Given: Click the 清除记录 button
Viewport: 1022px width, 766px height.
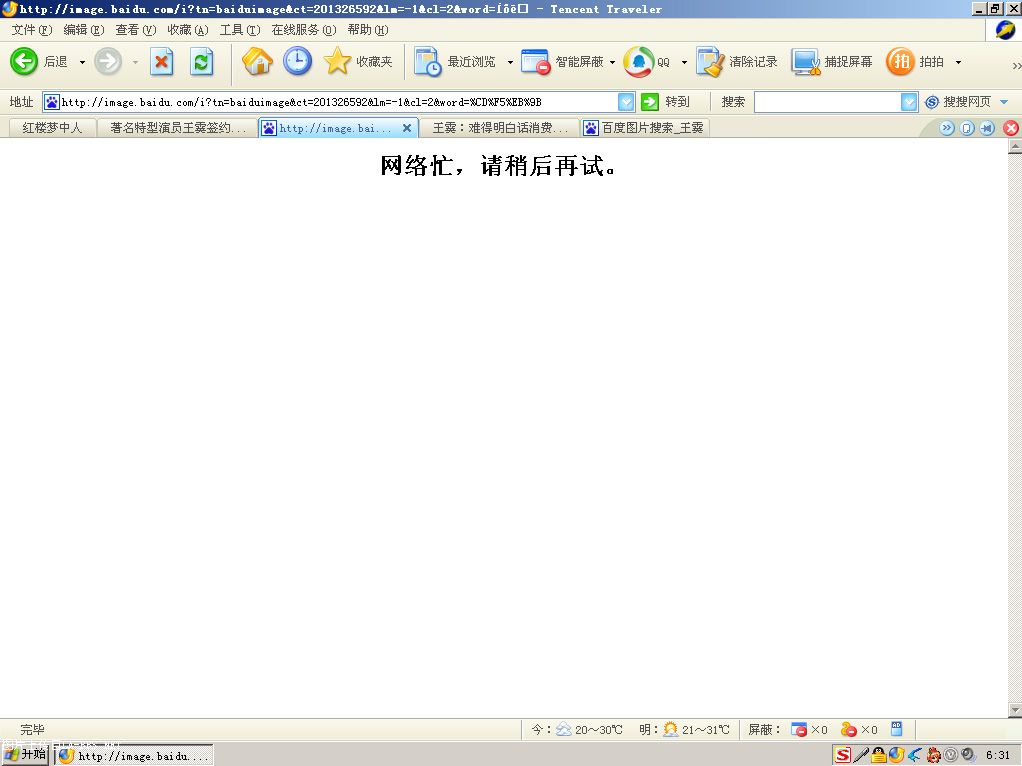Looking at the screenshot, I should click(x=738, y=62).
